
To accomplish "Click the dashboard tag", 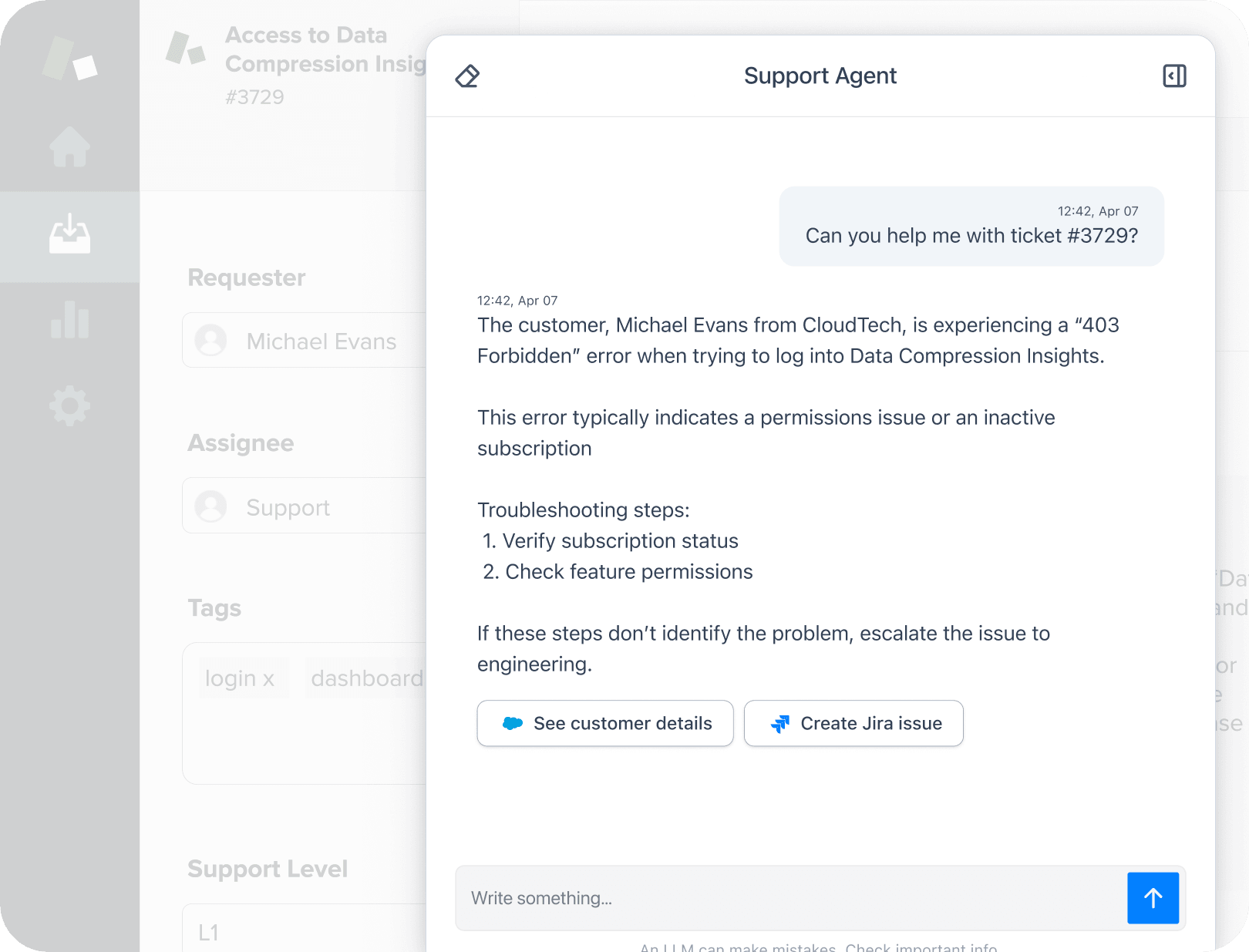I will (366, 679).
